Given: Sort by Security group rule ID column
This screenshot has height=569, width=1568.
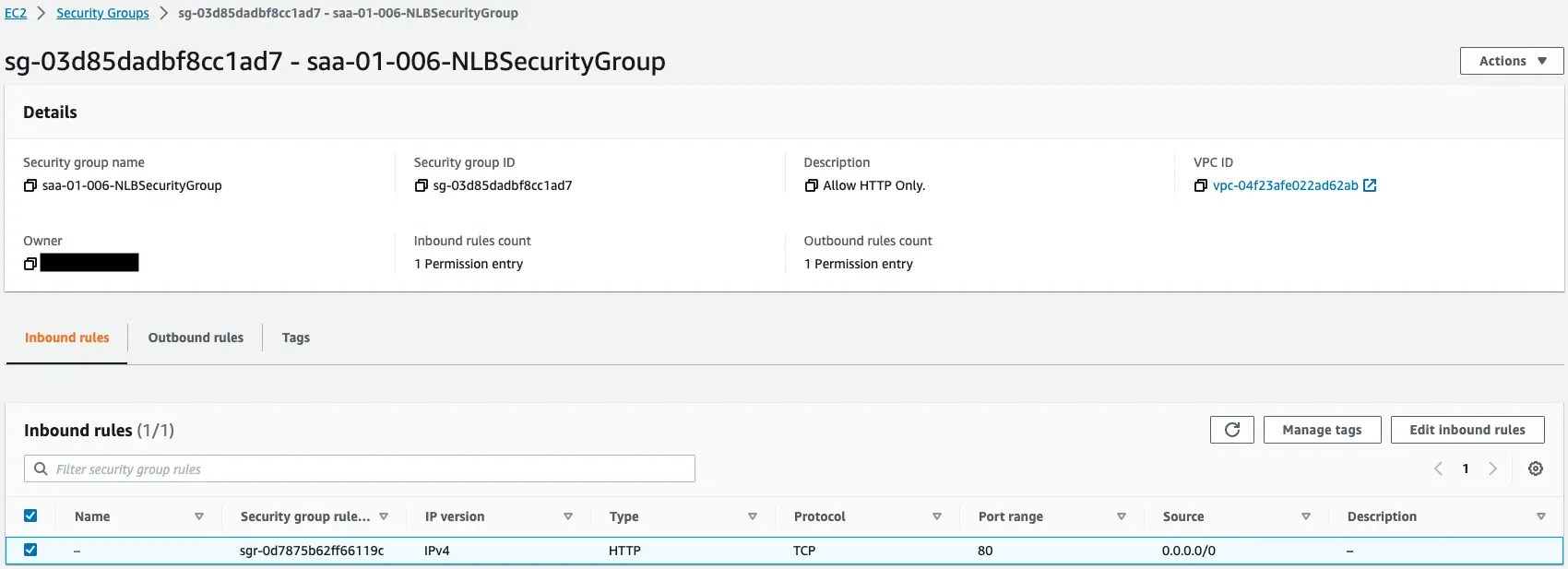Looking at the screenshot, I should tap(384, 516).
